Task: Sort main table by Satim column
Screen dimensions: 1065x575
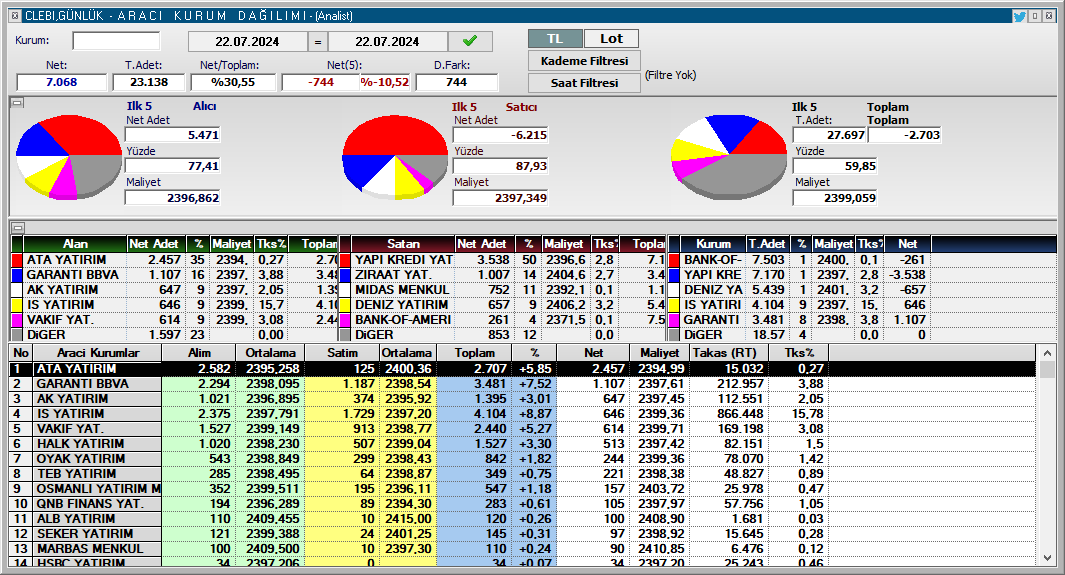Action: tap(342, 353)
